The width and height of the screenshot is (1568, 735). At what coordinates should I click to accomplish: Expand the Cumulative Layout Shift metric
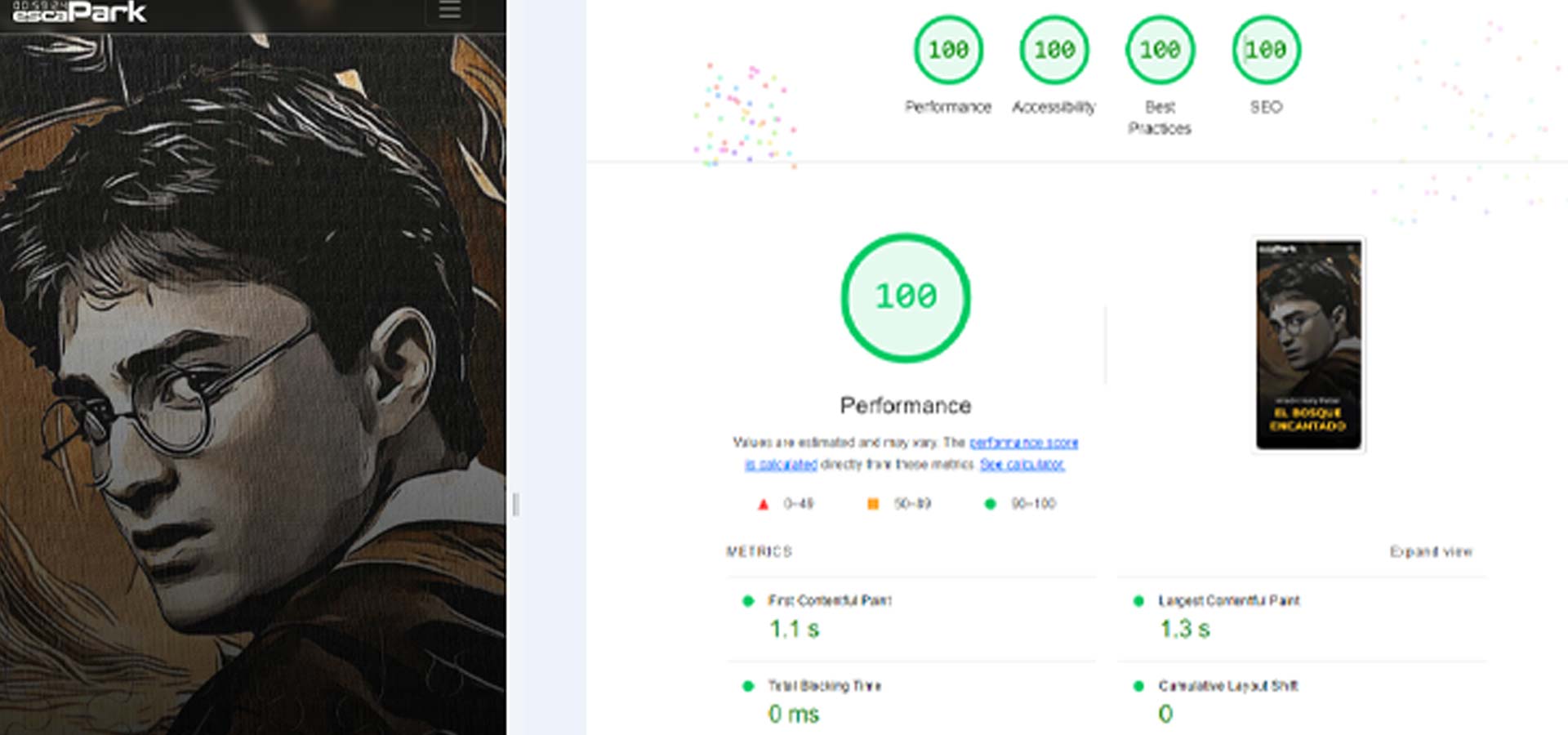tap(1302, 700)
